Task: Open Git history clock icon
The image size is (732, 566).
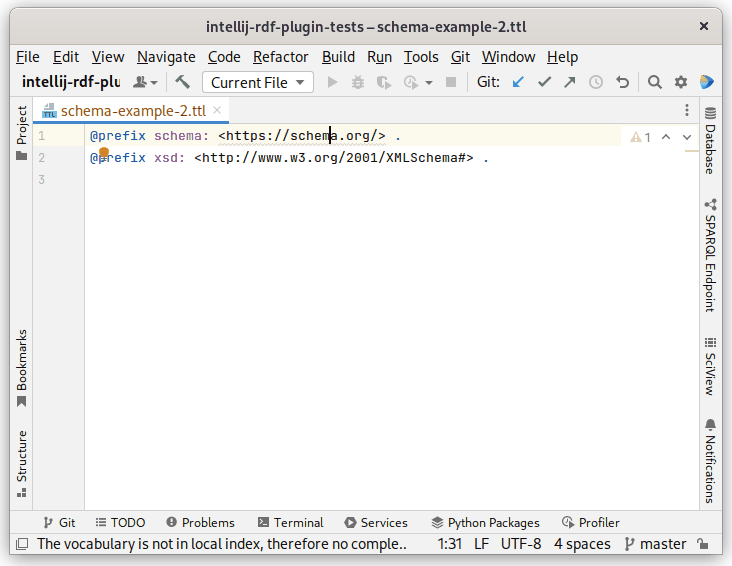Action: [x=596, y=83]
